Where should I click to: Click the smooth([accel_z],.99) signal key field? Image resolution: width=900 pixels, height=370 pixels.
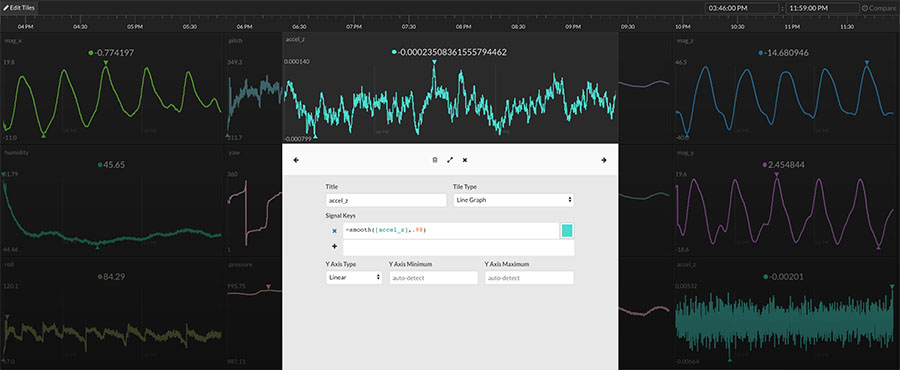tap(451, 231)
